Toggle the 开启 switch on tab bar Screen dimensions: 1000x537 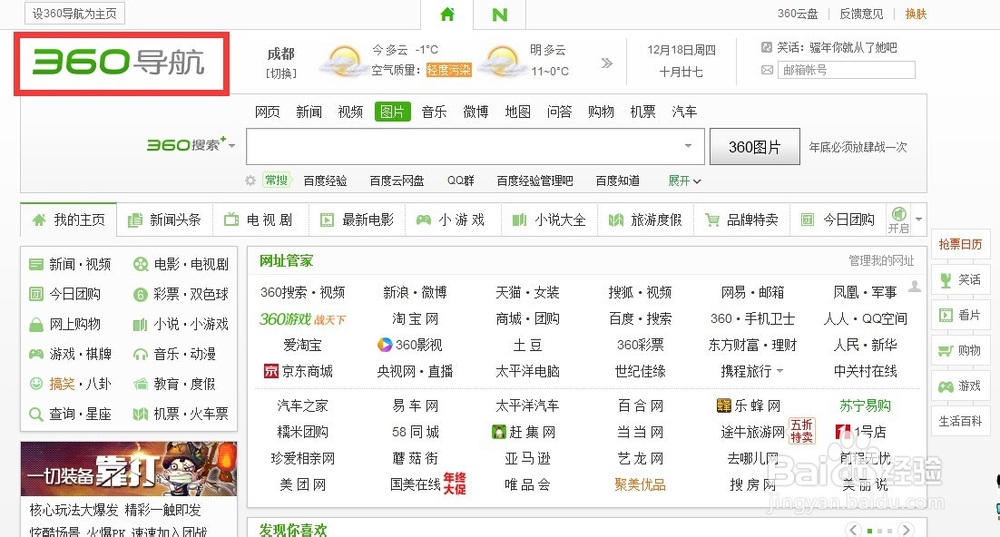(x=899, y=219)
